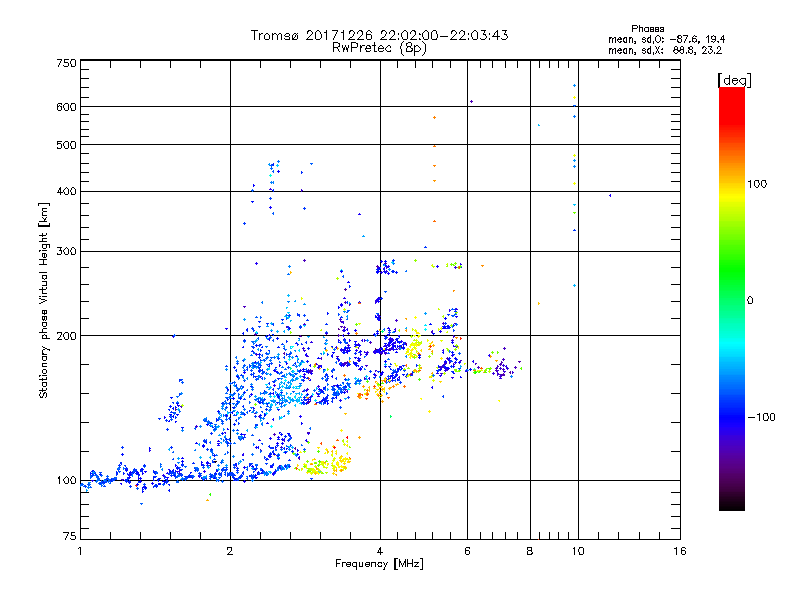Click the y-axis tick label '200'
Screen dimensions: 800x600
coord(66,336)
